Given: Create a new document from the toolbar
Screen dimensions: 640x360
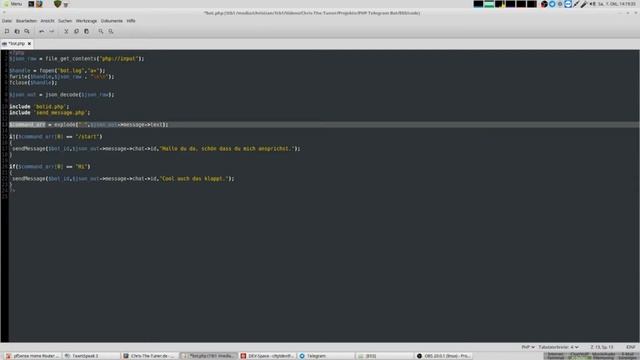Looking at the screenshot, I should coord(7,31).
